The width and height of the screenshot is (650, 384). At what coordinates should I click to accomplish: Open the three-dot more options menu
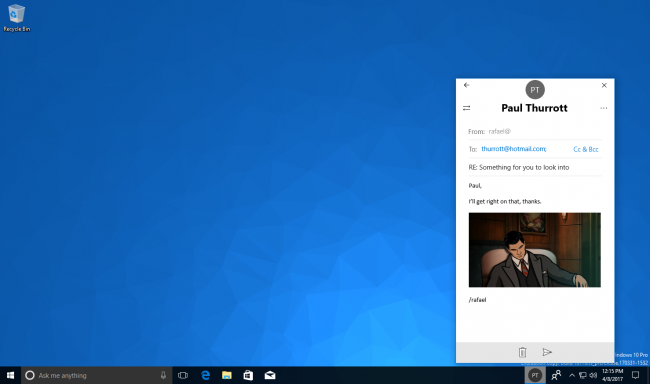pos(604,108)
